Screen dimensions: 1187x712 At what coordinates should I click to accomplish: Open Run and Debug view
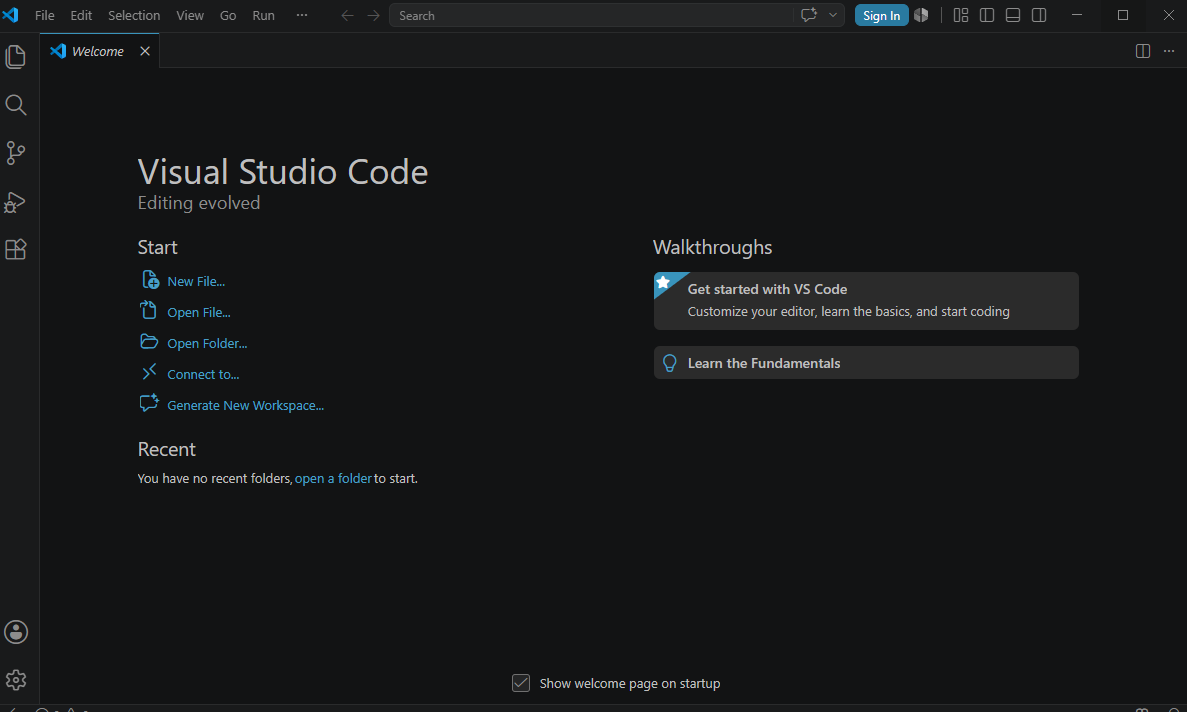pyautogui.click(x=16, y=201)
